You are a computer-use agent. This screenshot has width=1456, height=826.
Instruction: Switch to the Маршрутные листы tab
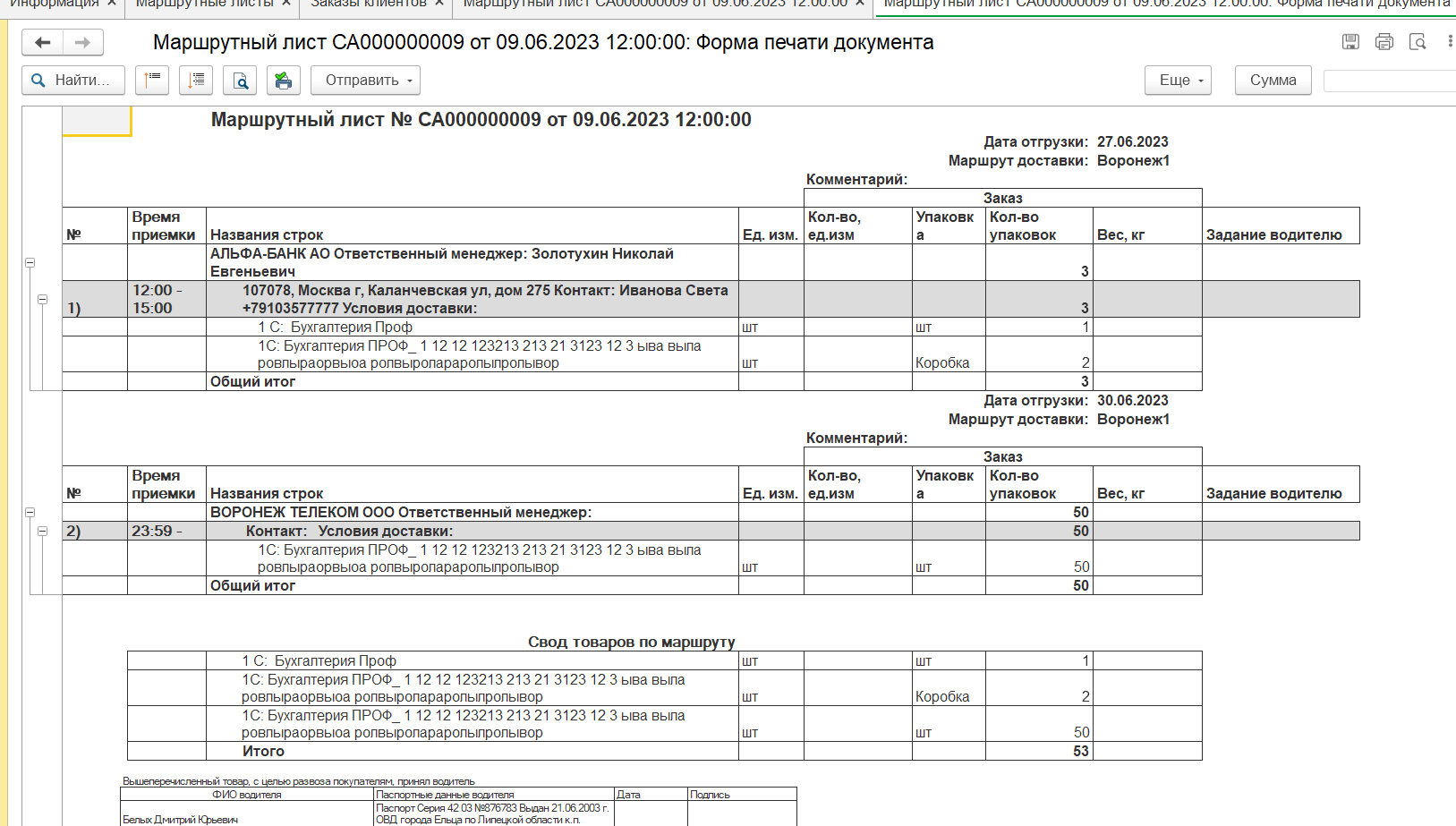[x=205, y=4]
